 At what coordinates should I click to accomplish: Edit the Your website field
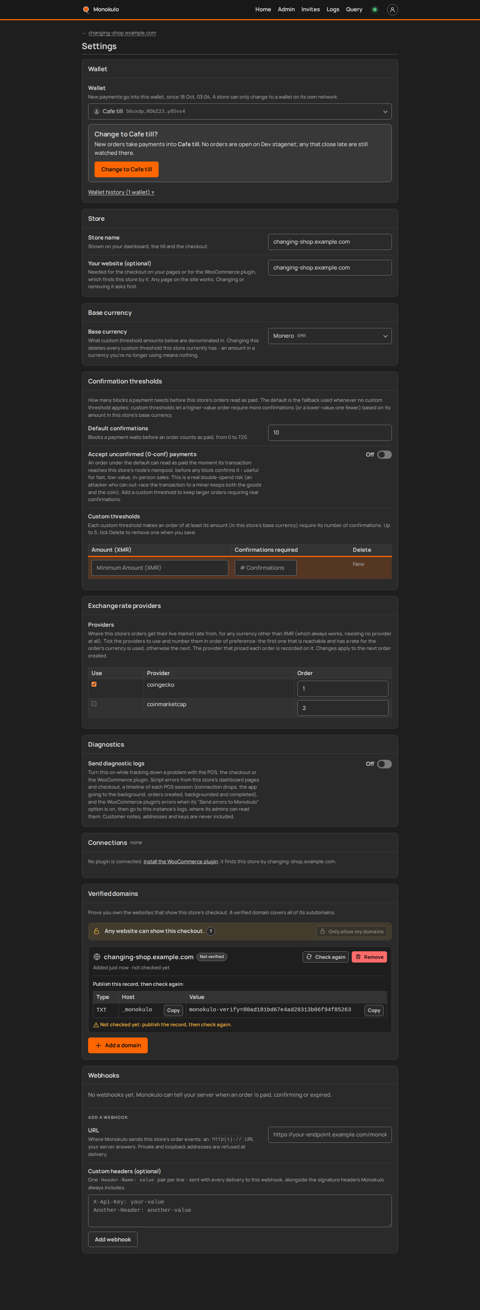click(x=330, y=268)
